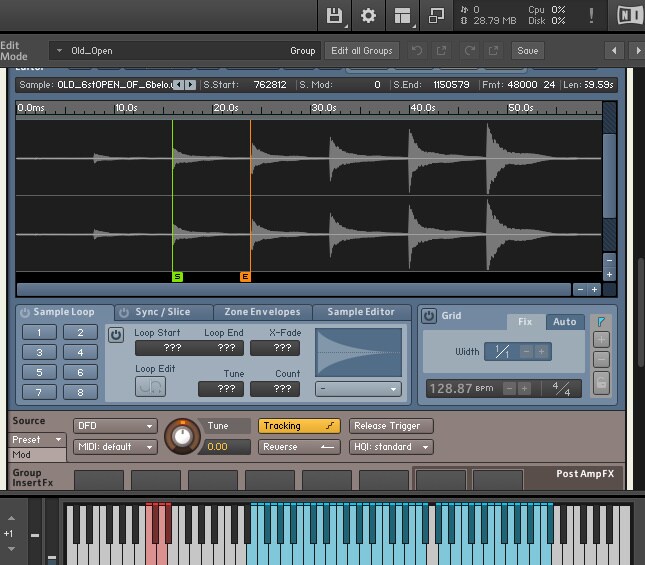
Task: Switch to the Sample Loop tab
Action: point(64,312)
